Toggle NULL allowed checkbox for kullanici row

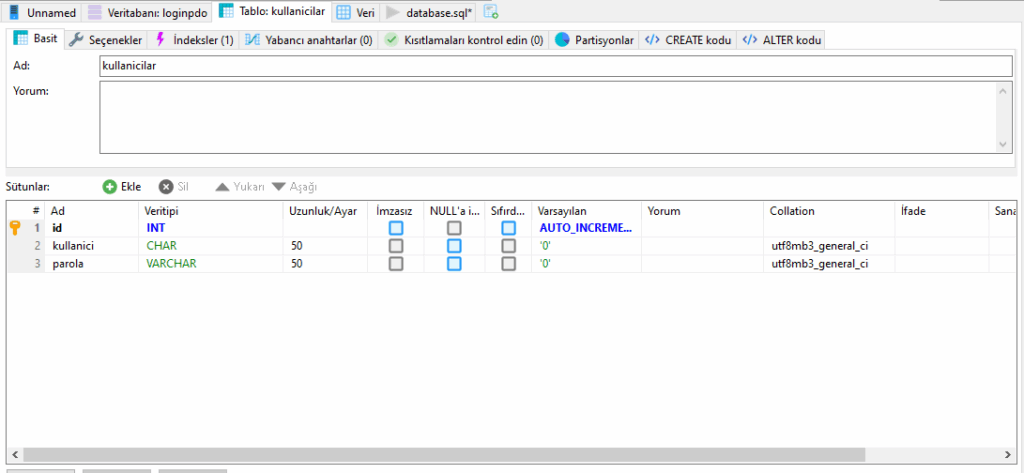point(454,246)
